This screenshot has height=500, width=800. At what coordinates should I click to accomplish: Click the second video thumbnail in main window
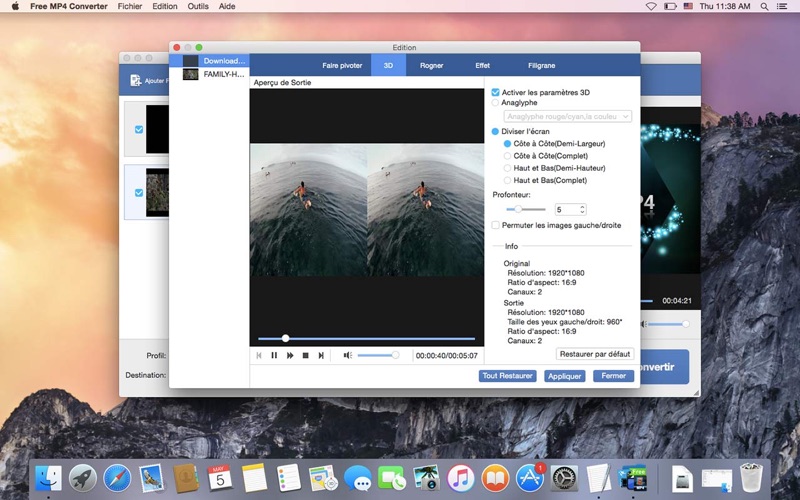[157, 192]
